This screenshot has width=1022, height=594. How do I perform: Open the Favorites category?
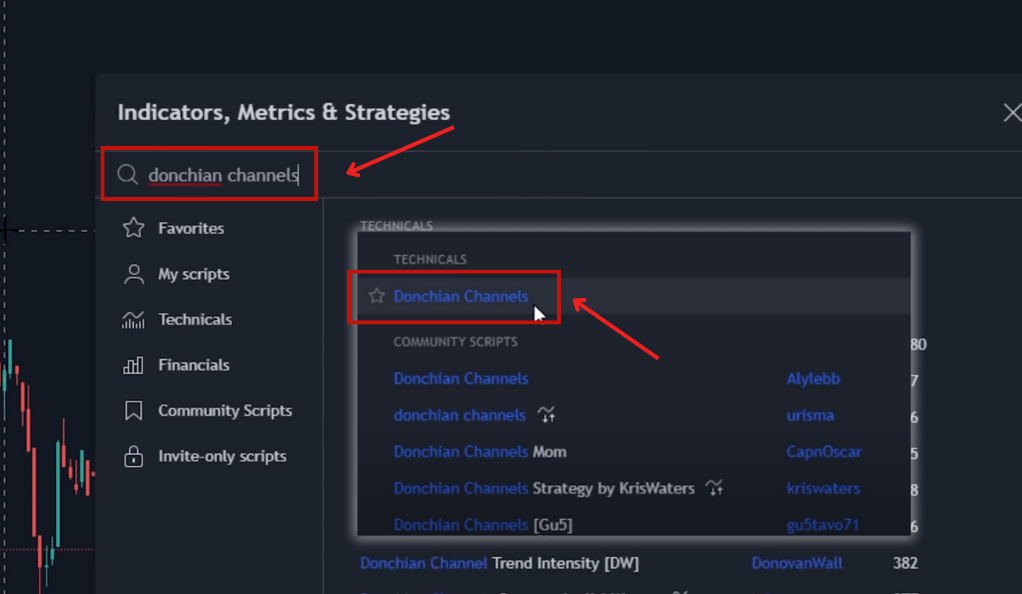pos(173,228)
